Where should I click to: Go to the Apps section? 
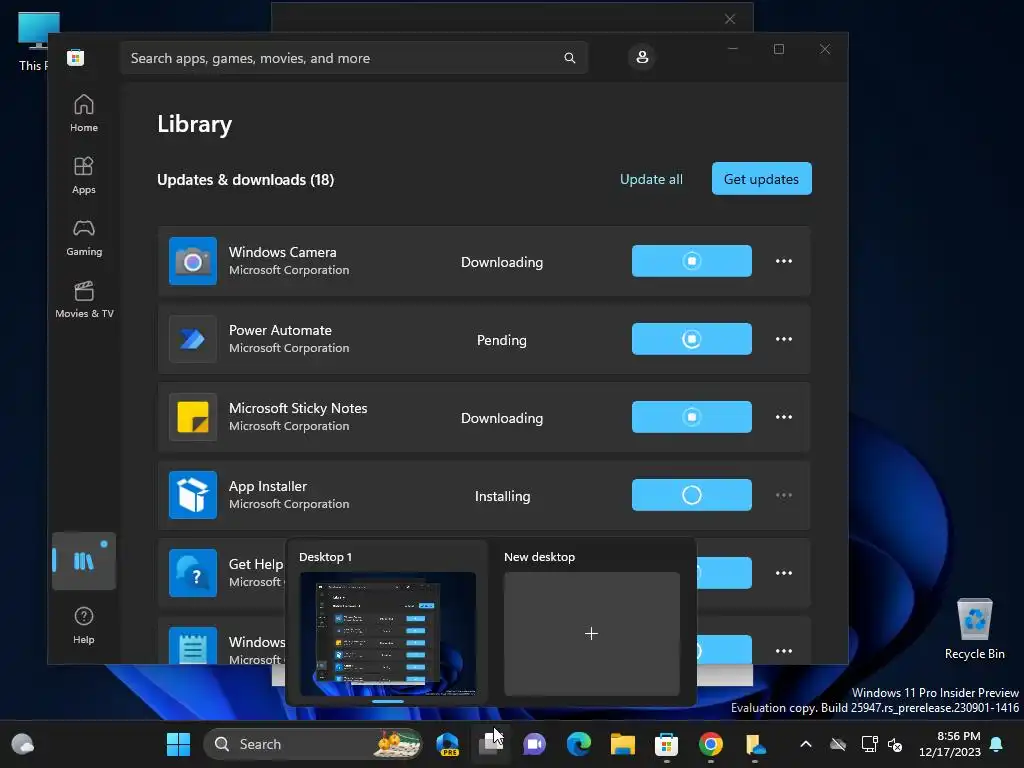coord(84,175)
